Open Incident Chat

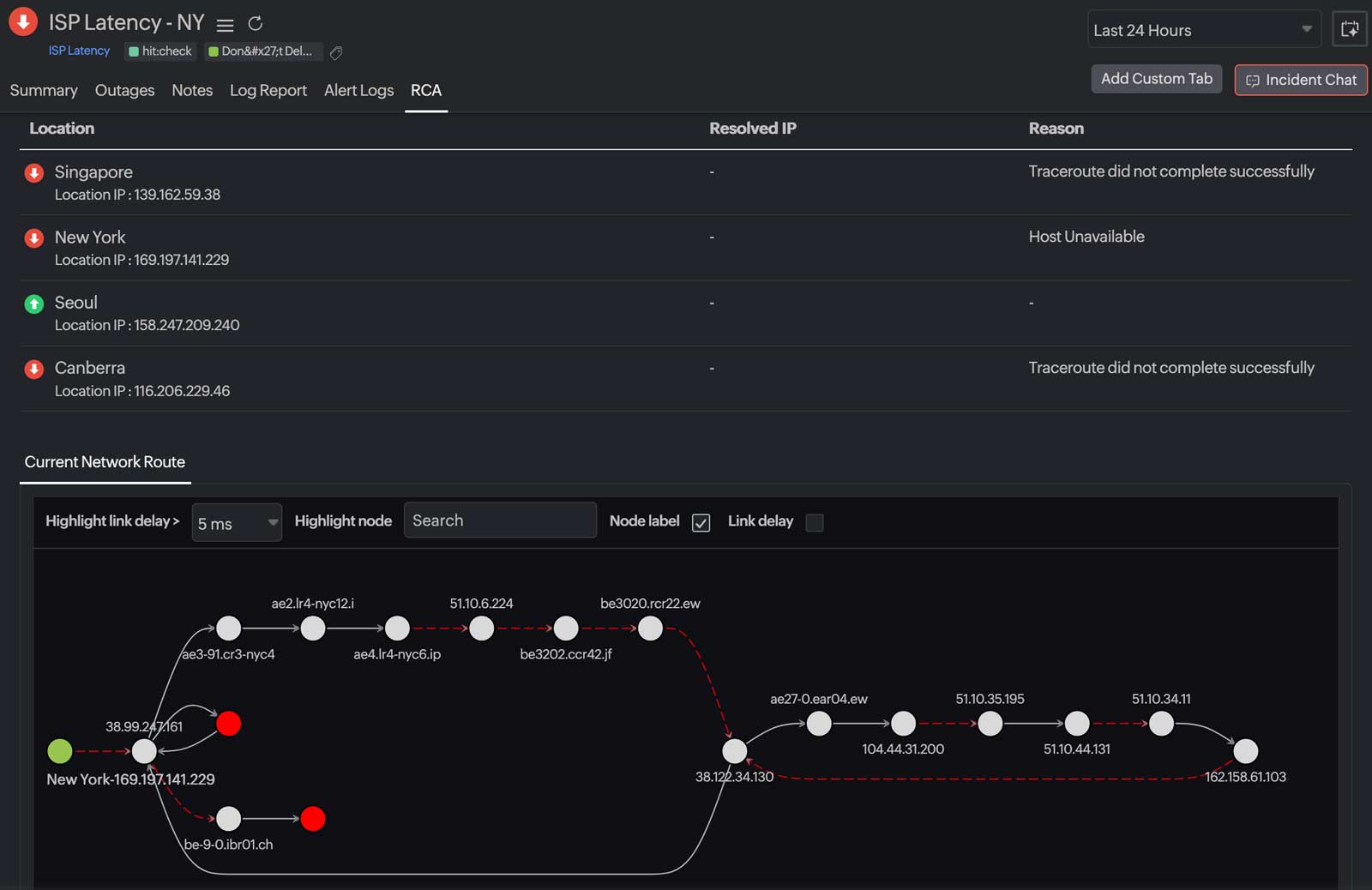(1300, 80)
